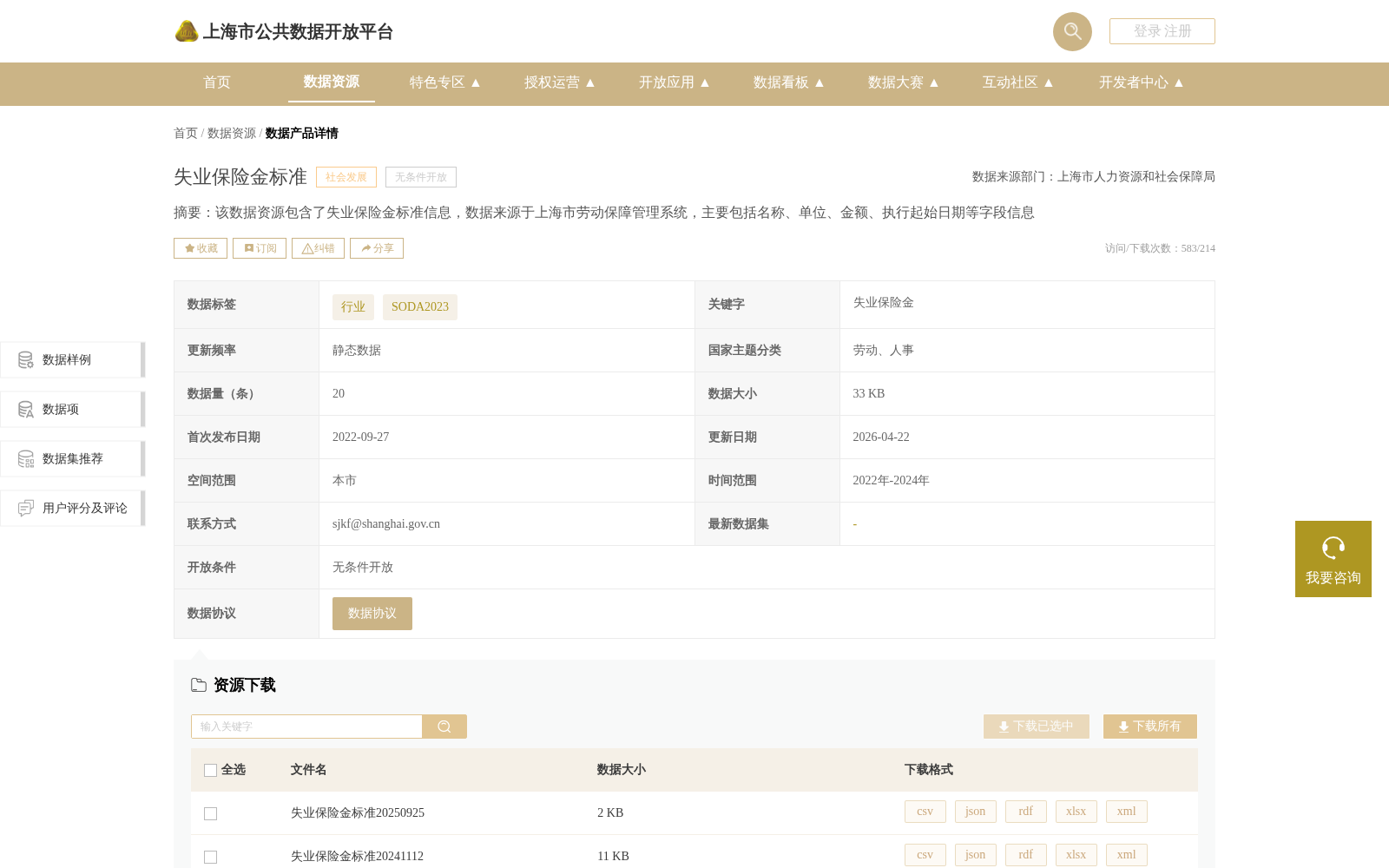
Task: Check the box for 失业保险金标准20241112
Action: pos(210,857)
